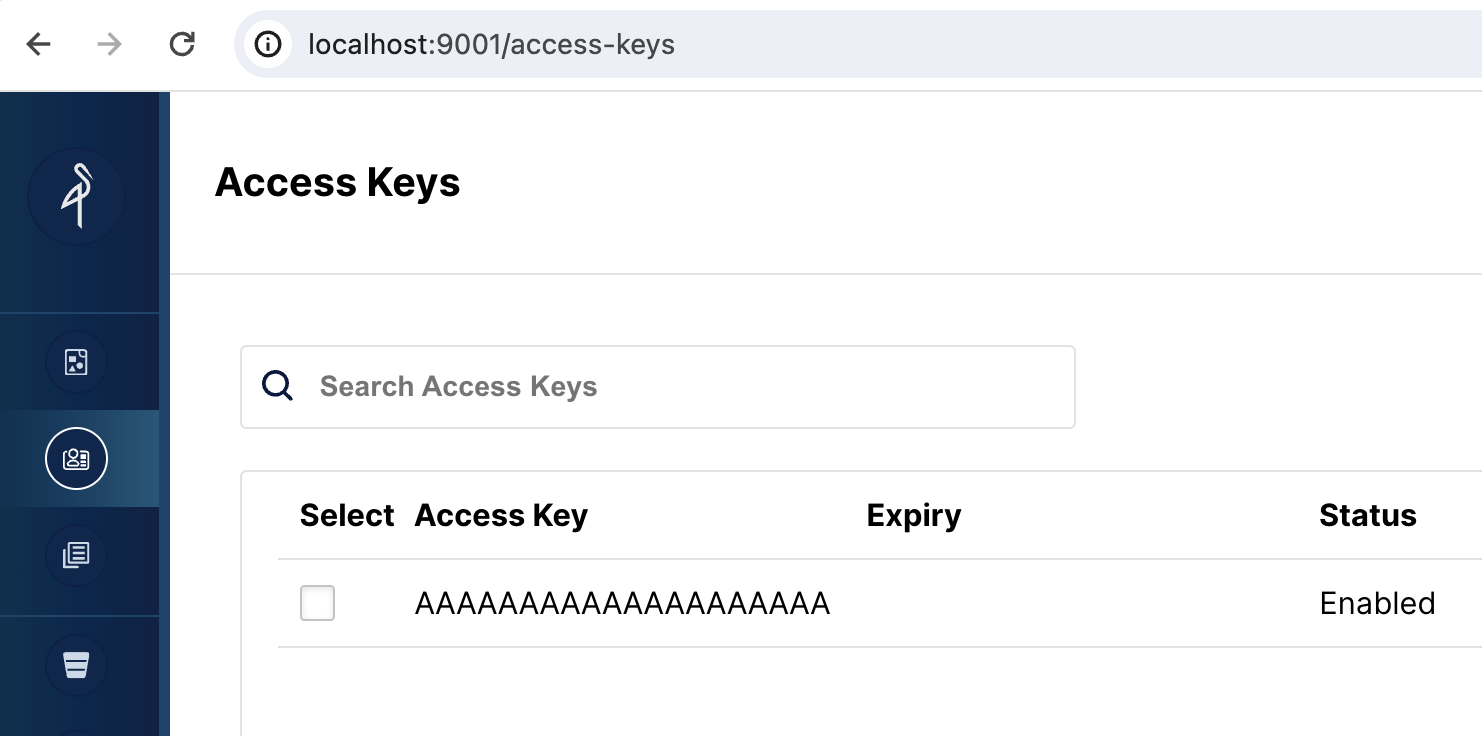1482x736 pixels.
Task: Click the site information icon in the address bar
Action: pyautogui.click(x=268, y=45)
